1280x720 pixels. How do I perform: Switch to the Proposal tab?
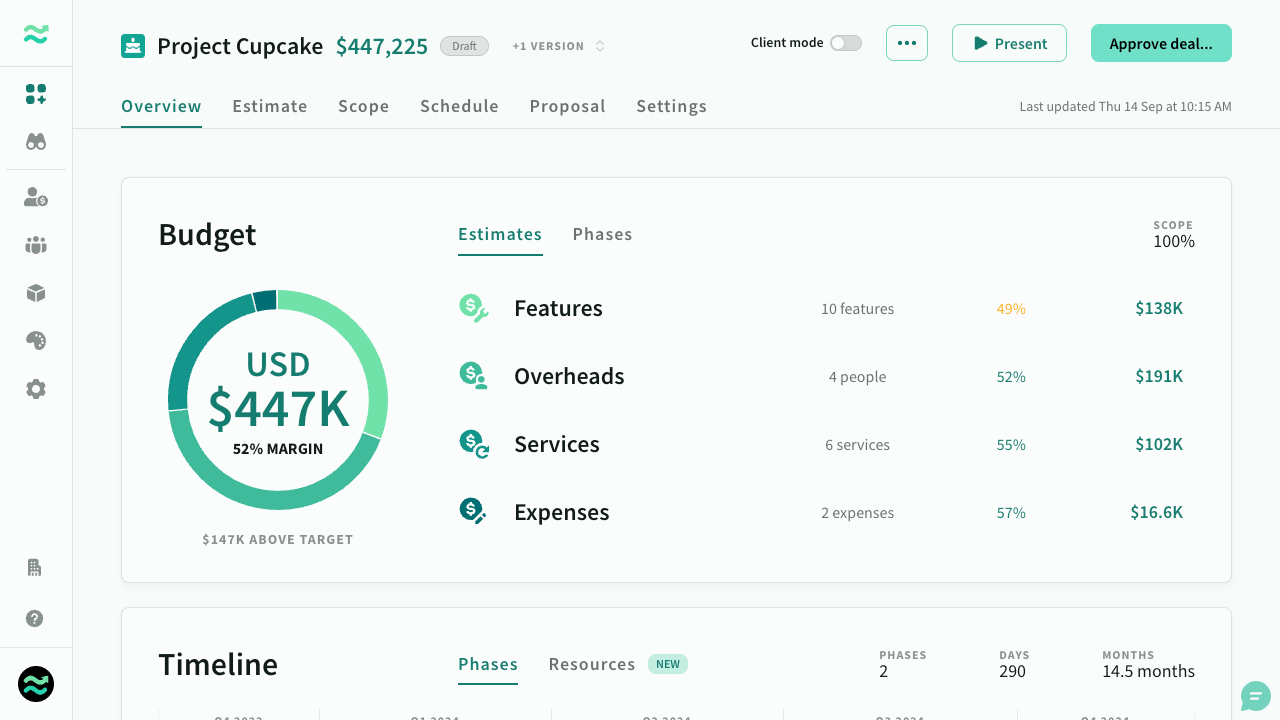click(568, 106)
